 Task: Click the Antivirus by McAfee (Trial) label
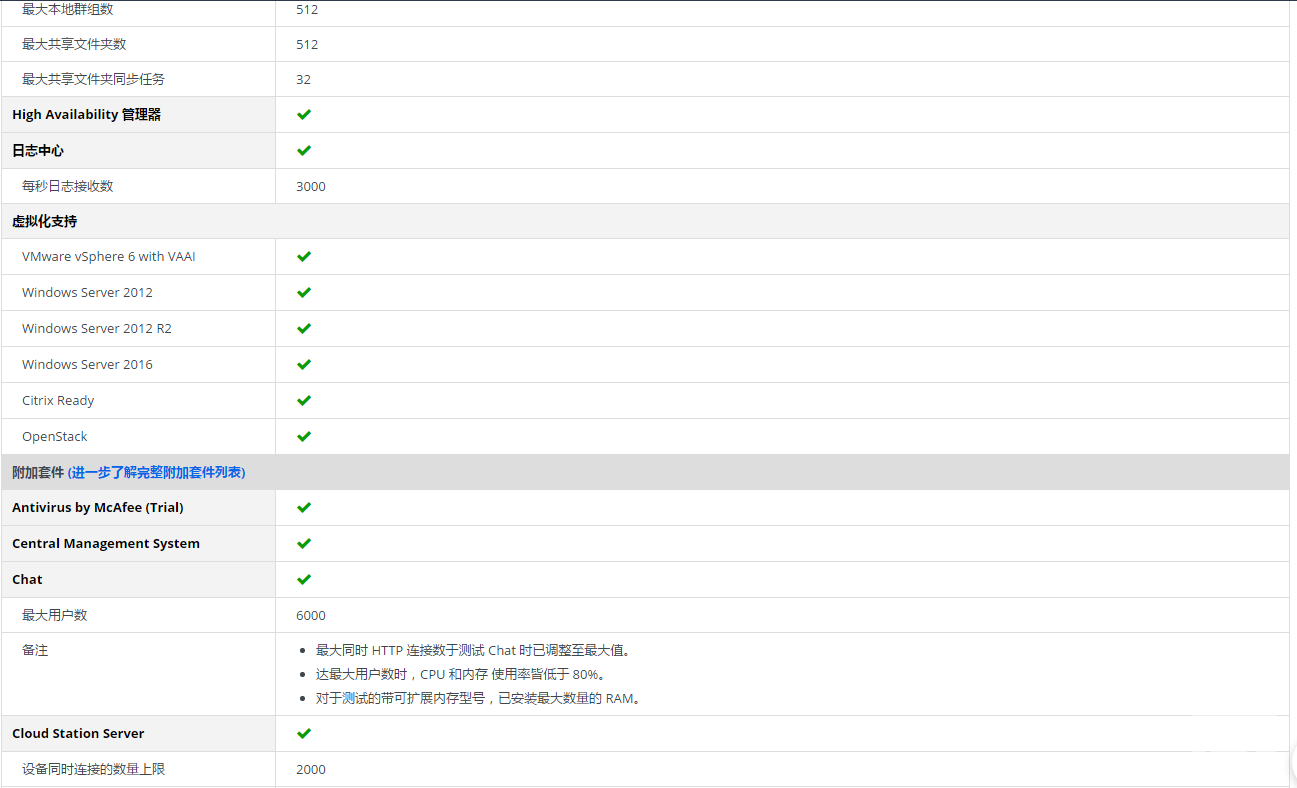pyautogui.click(x=98, y=507)
